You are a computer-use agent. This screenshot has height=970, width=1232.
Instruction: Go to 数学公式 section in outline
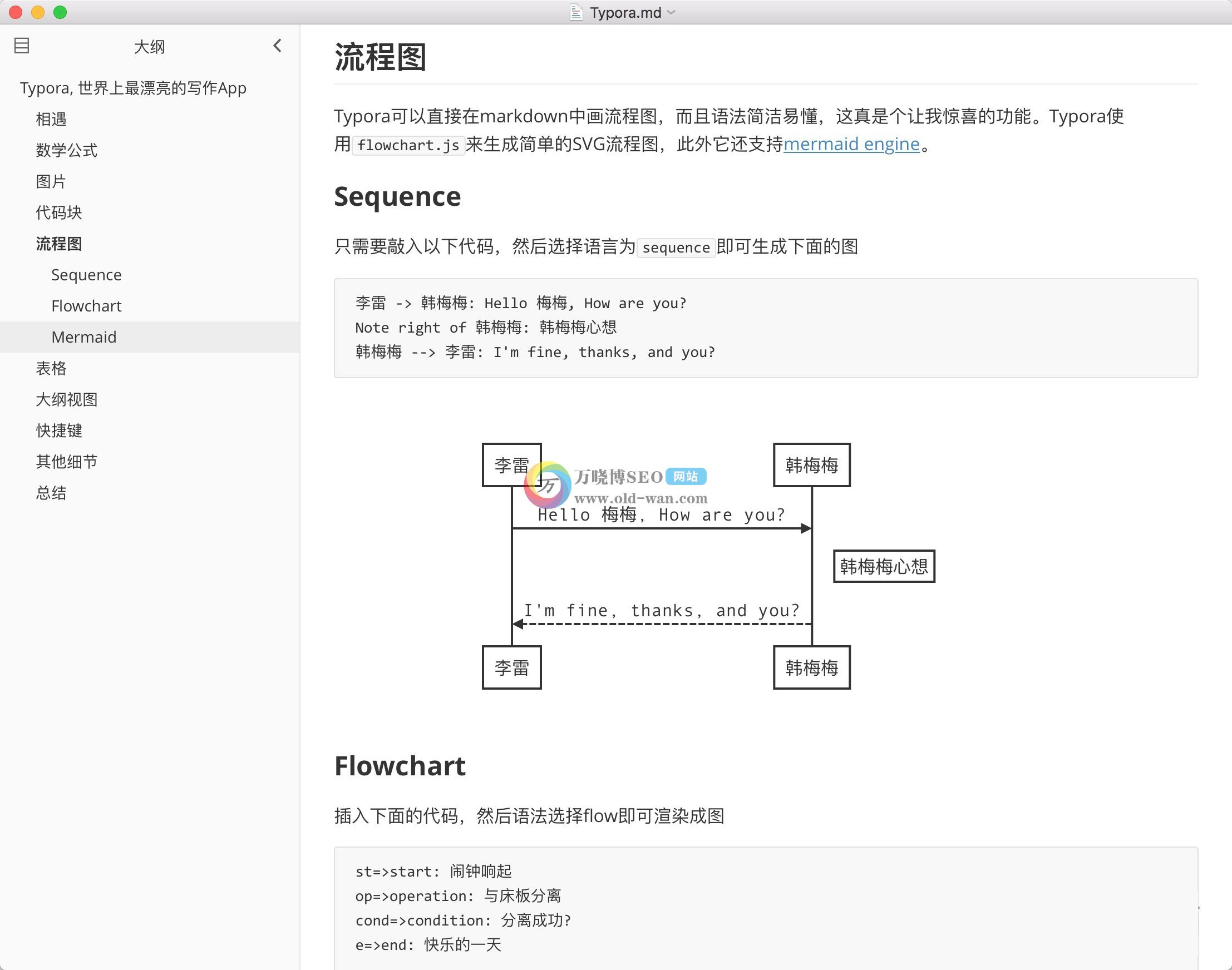click(66, 150)
